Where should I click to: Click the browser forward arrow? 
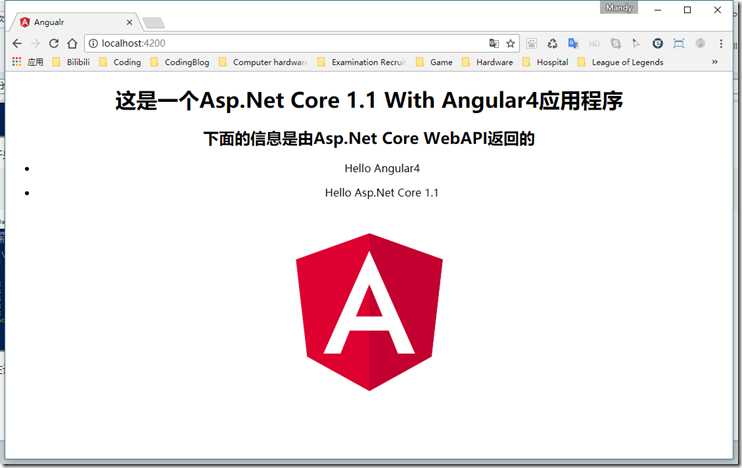(35, 44)
